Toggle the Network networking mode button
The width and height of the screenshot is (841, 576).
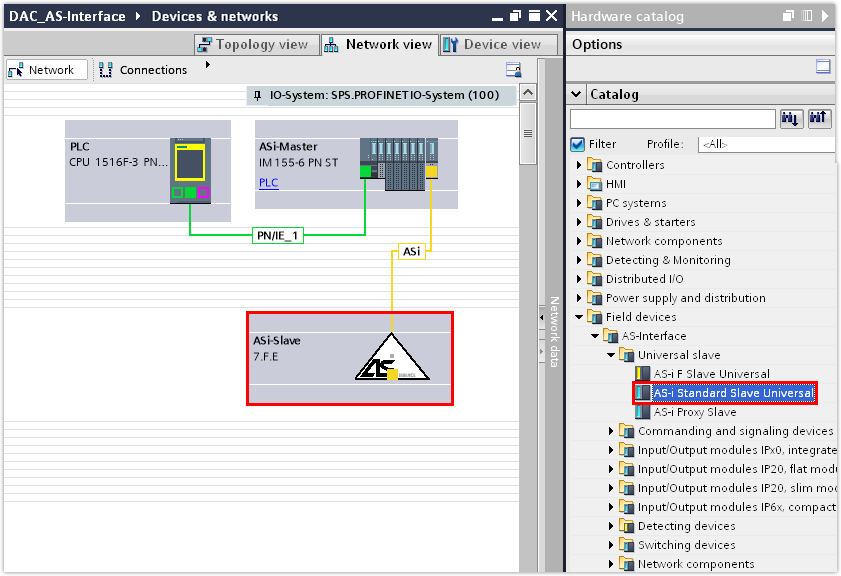click(x=42, y=70)
